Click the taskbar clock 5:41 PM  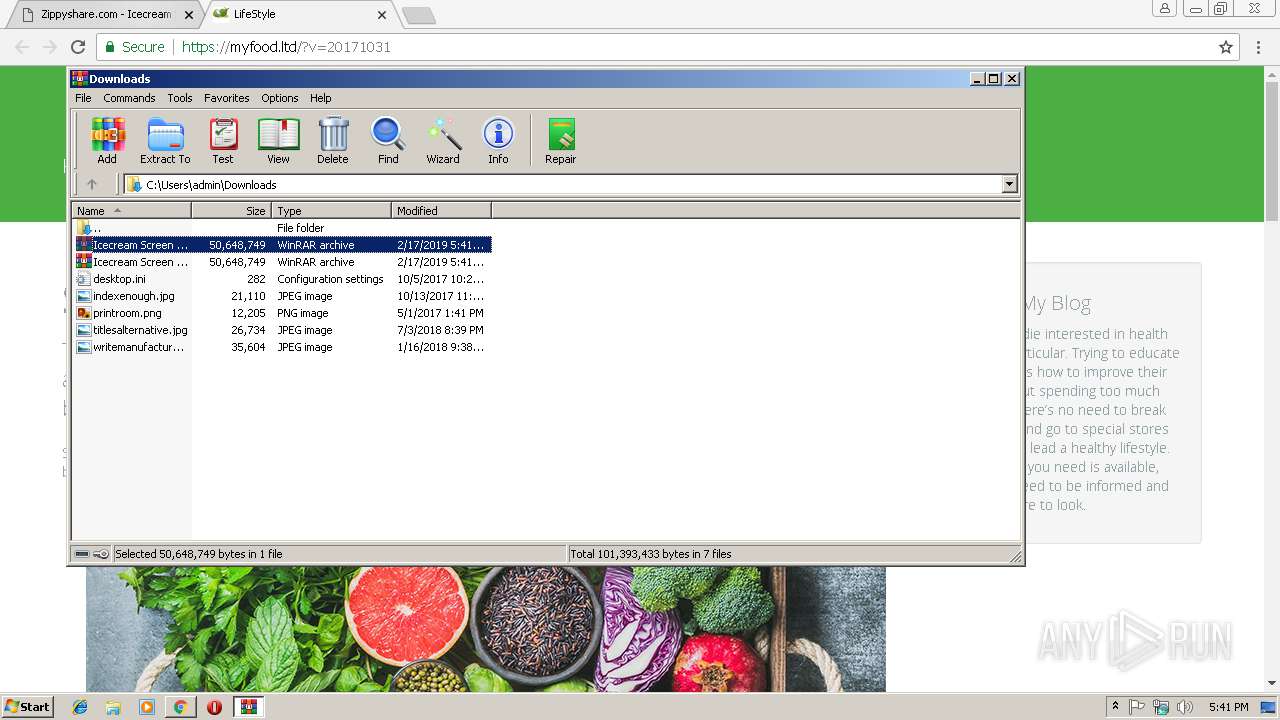tap(1228, 707)
